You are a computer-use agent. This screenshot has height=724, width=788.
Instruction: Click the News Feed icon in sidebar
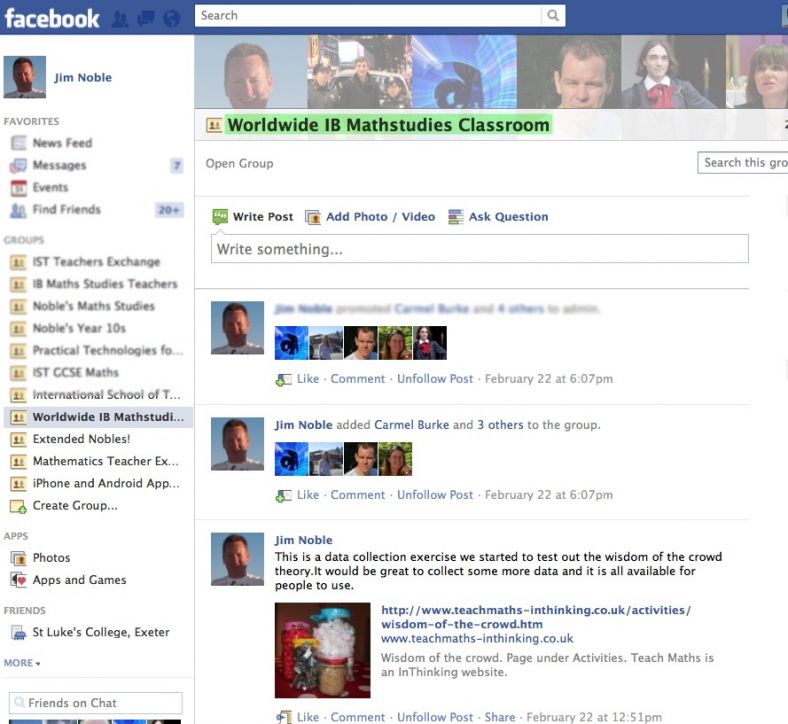coord(19,143)
